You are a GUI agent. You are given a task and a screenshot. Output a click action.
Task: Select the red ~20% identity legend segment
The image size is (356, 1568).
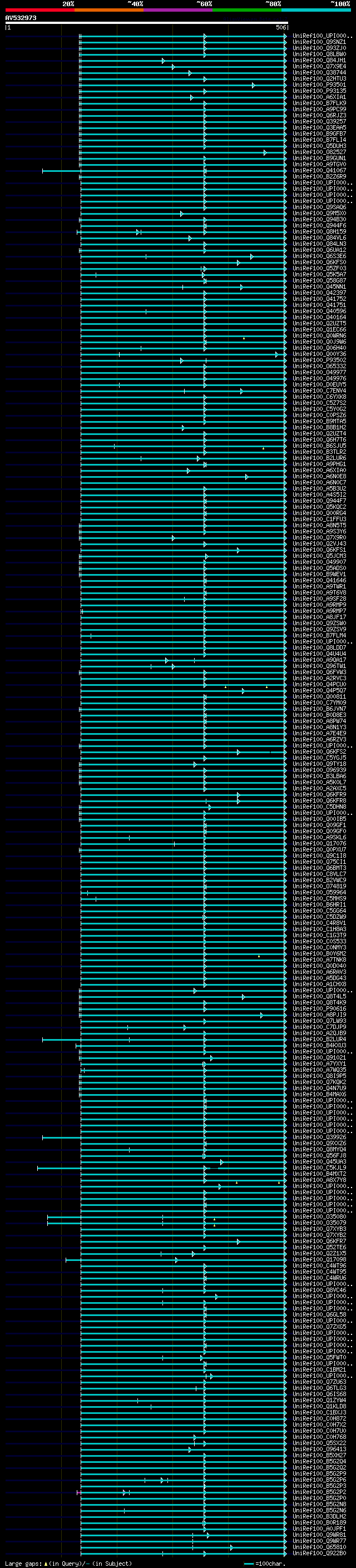[39, 10]
